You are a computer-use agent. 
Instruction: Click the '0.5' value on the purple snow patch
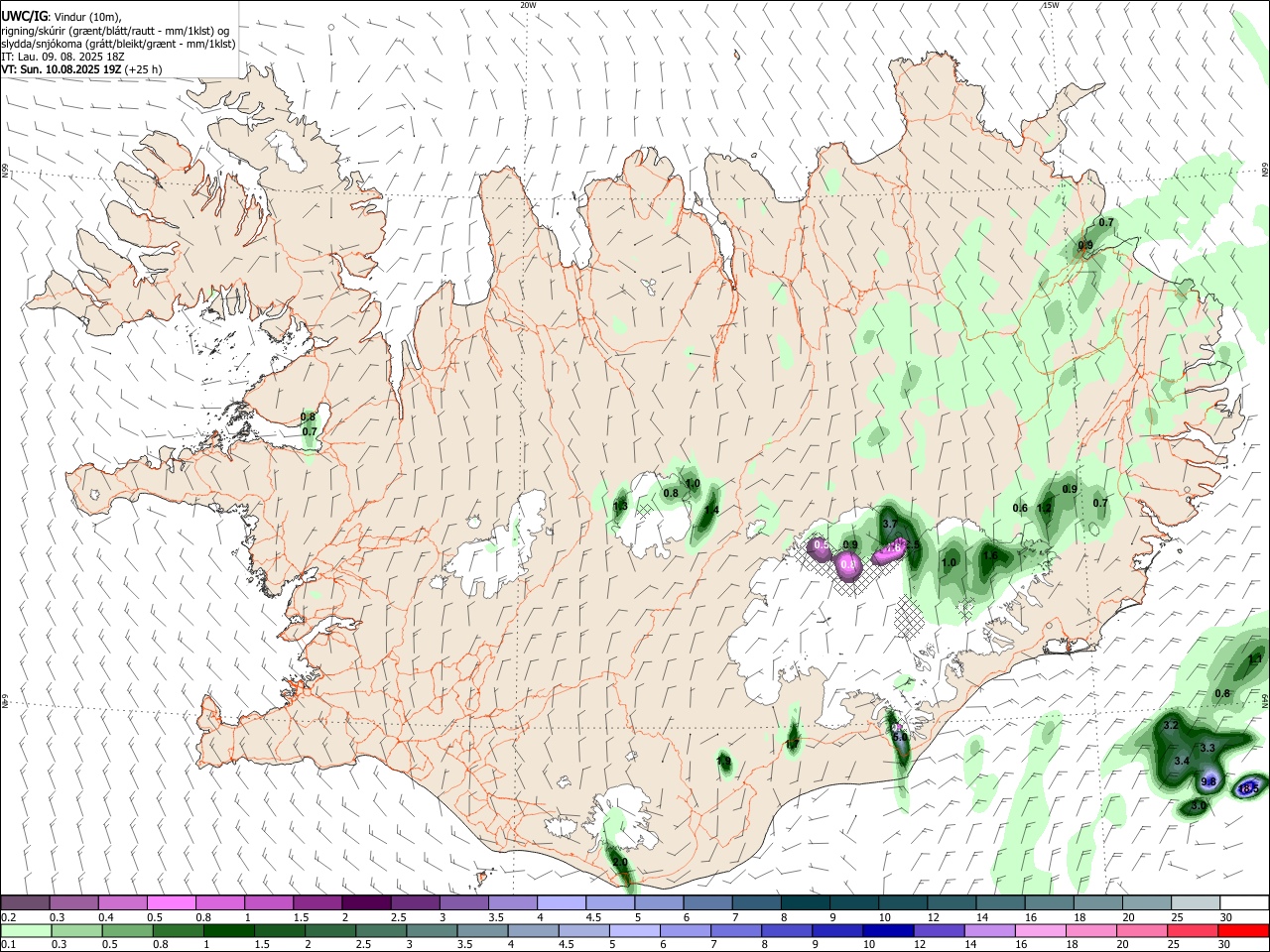coord(822,545)
